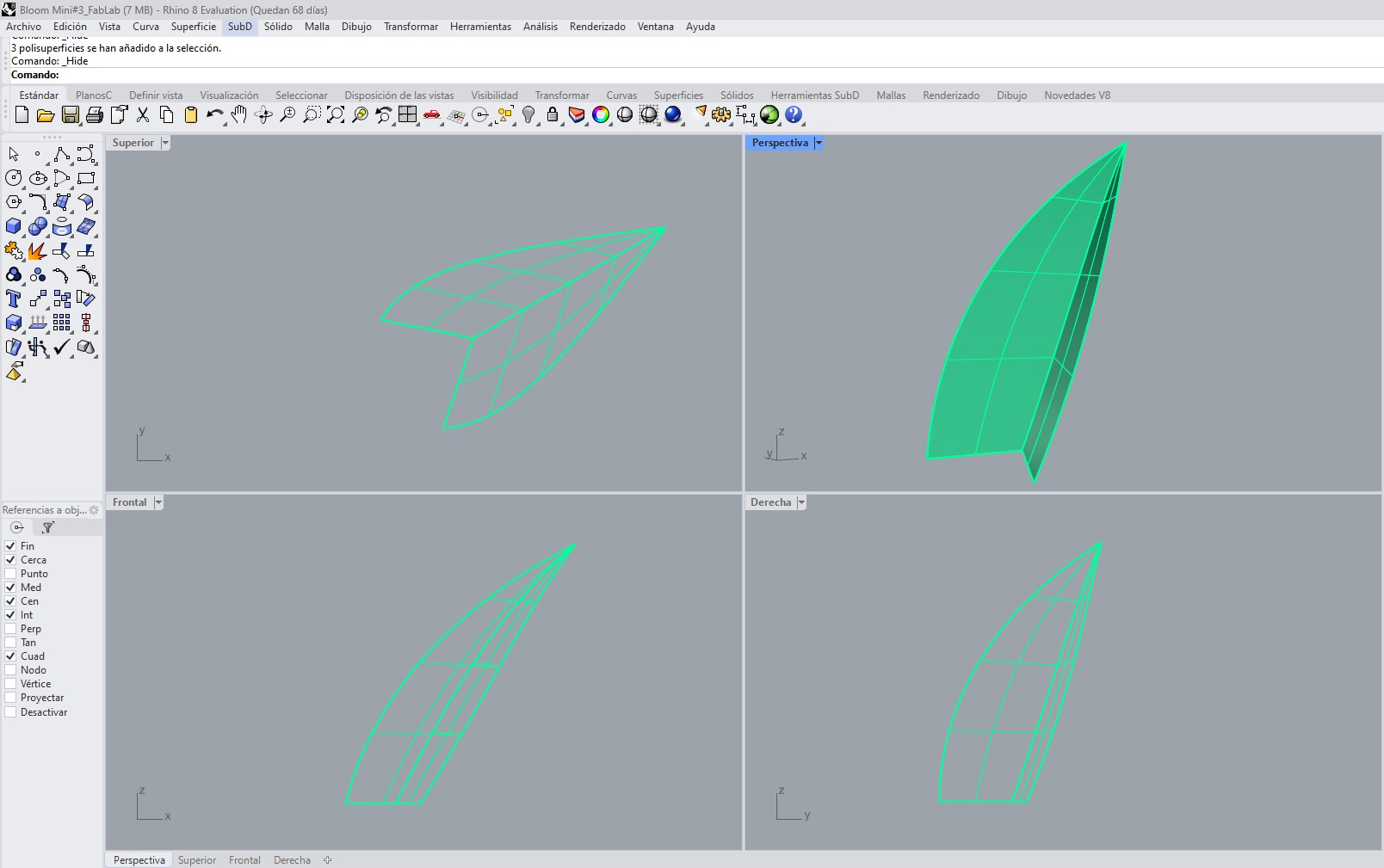The image size is (1384, 868).
Task: Select the sphere creation tool
Action: tap(38, 225)
